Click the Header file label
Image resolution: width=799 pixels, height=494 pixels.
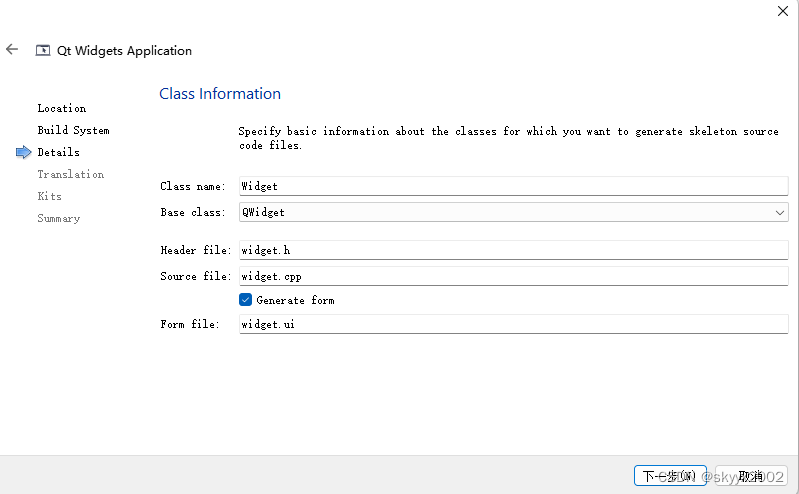coord(196,250)
